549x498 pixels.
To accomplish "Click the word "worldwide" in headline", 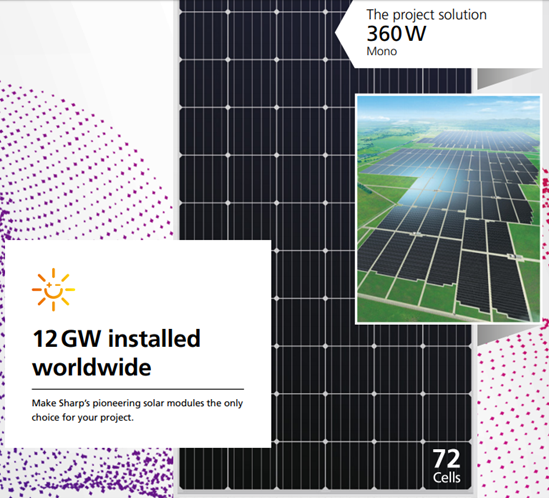I will [91, 367].
